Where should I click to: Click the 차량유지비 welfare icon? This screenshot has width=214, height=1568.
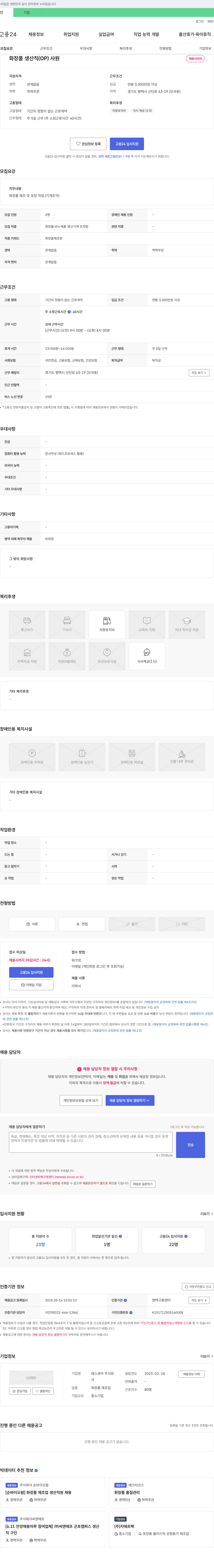(107, 625)
